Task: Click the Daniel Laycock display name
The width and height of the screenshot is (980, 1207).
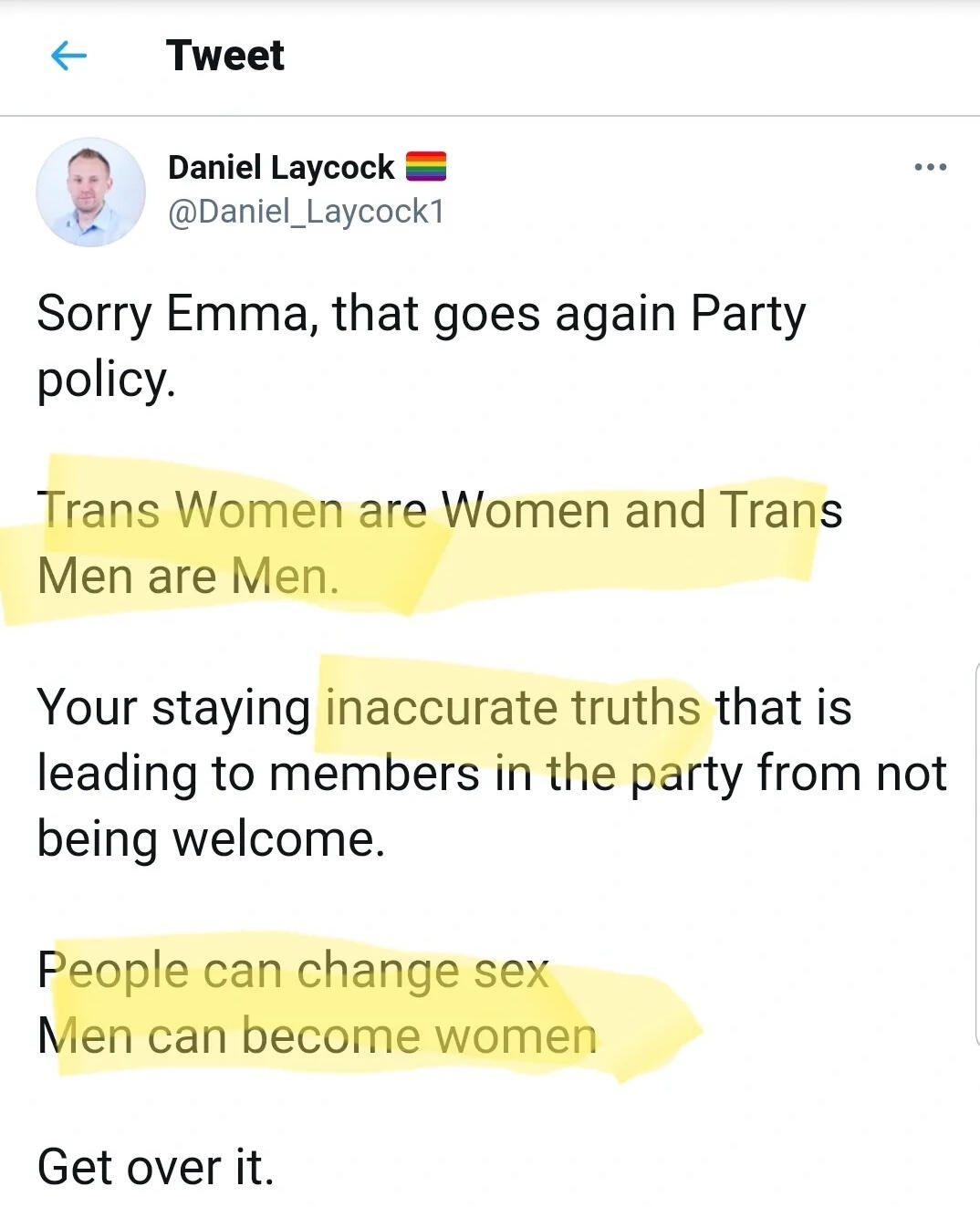Action: (x=281, y=167)
